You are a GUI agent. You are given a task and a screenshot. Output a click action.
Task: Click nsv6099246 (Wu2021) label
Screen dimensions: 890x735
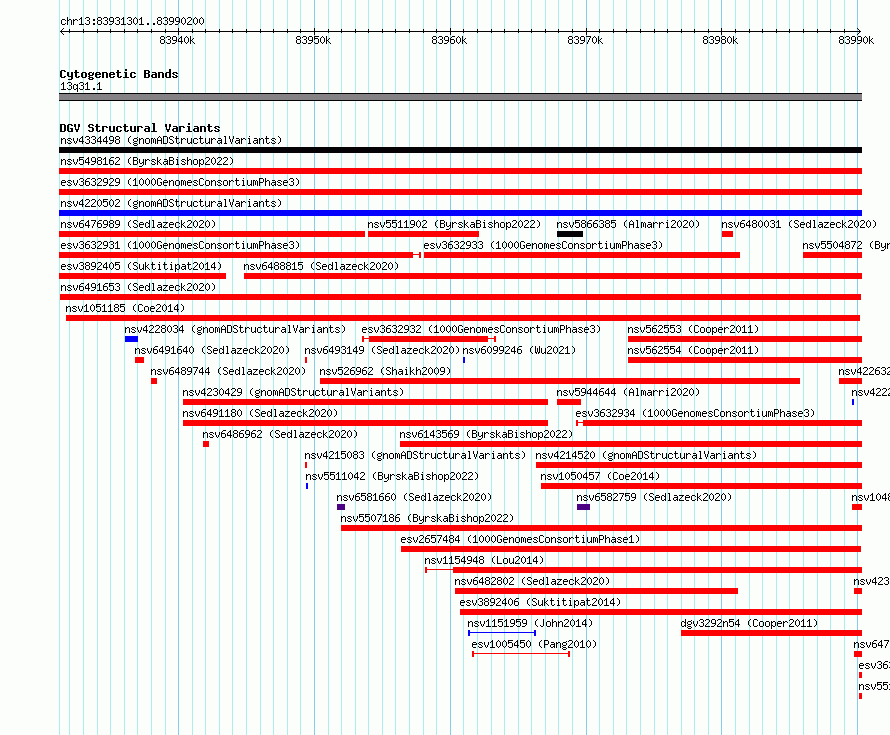(x=519, y=350)
